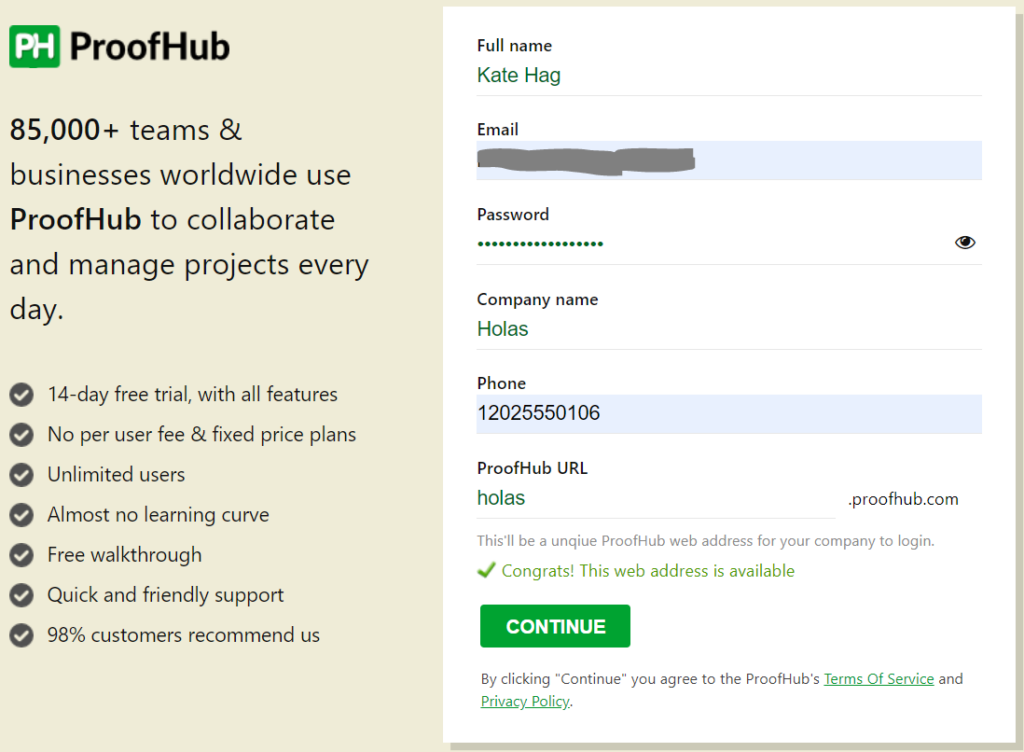1024x752 pixels.
Task: Click the checkmark beside Quick and friendly support
Action: [x=22, y=595]
